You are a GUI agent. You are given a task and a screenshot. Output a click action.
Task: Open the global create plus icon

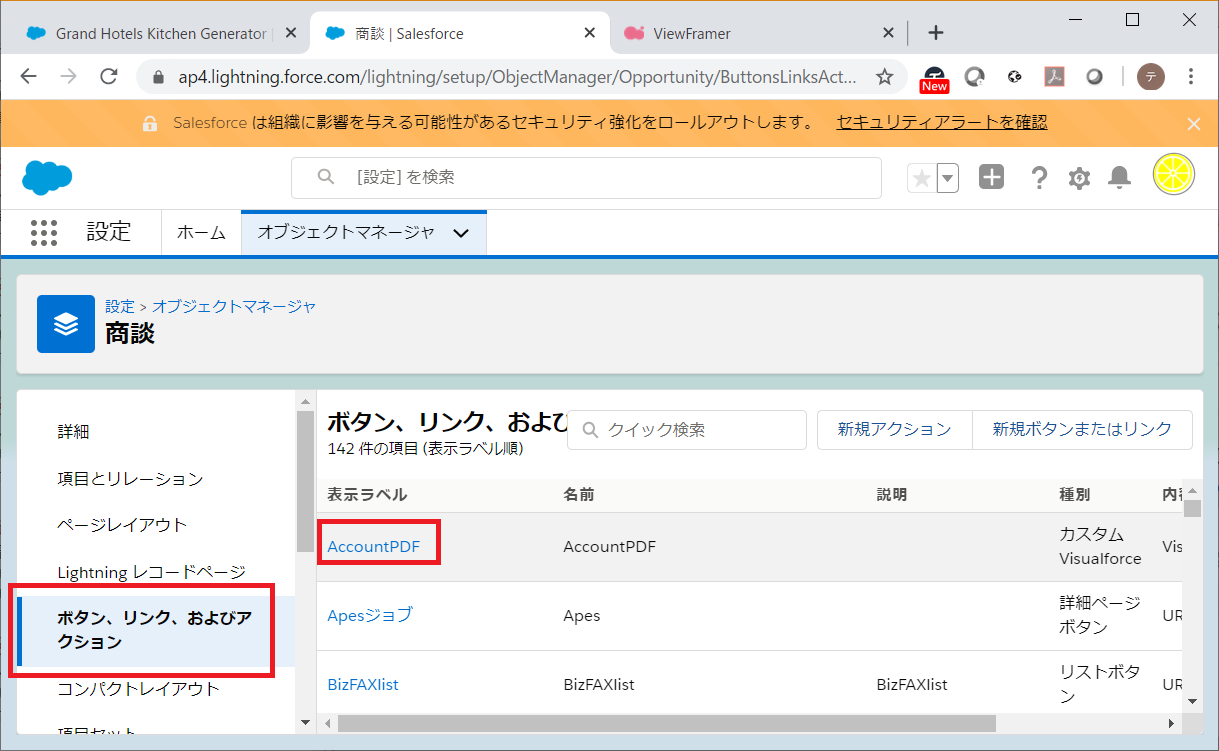pyautogui.click(x=990, y=178)
